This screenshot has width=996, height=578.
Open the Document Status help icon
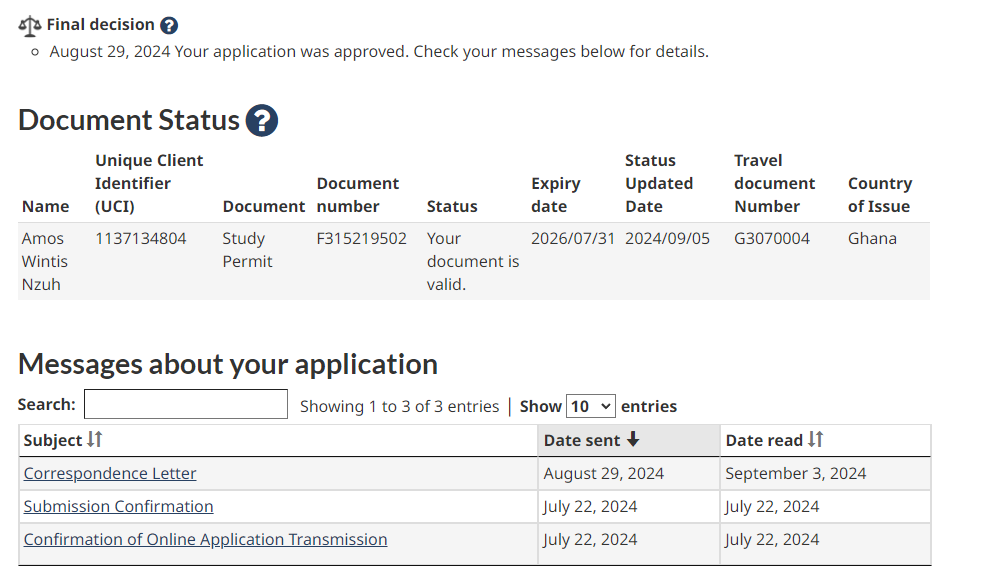[x=262, y=120]
